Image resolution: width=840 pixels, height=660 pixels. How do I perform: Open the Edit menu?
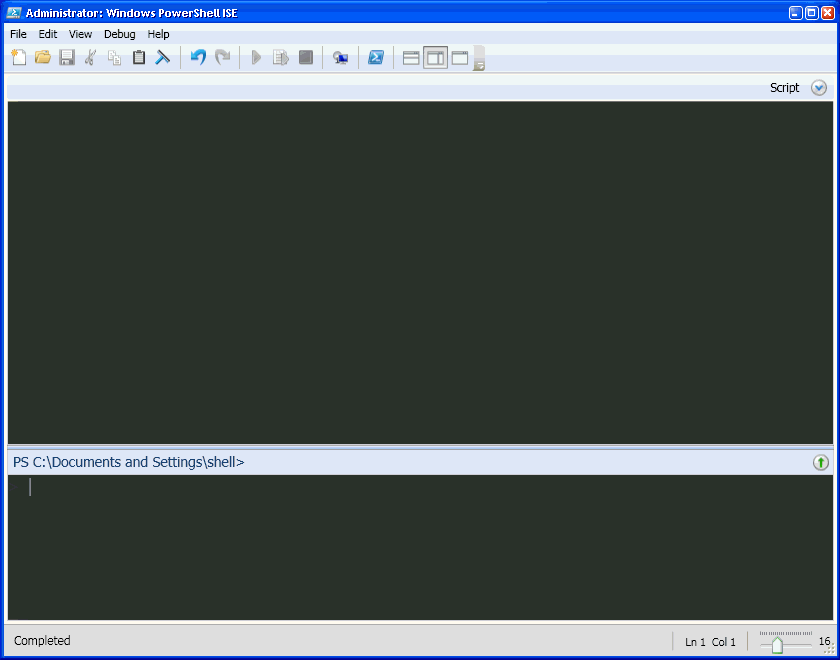point(48,34)
